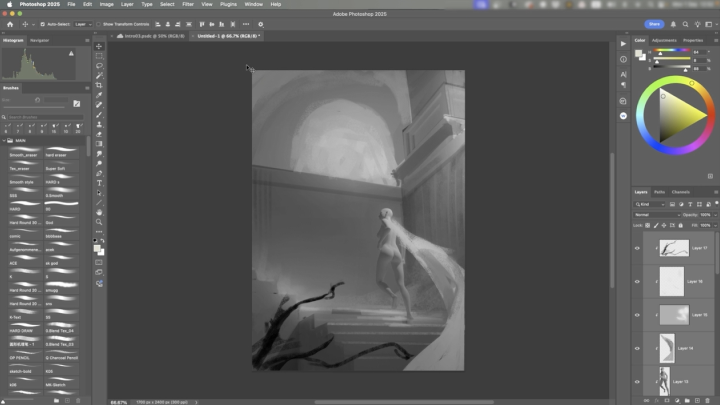Image resolution: width=720 pixels, height=405 pixels.
Task: Select the Rectangular Marquee tool
Action: [99, 56]
